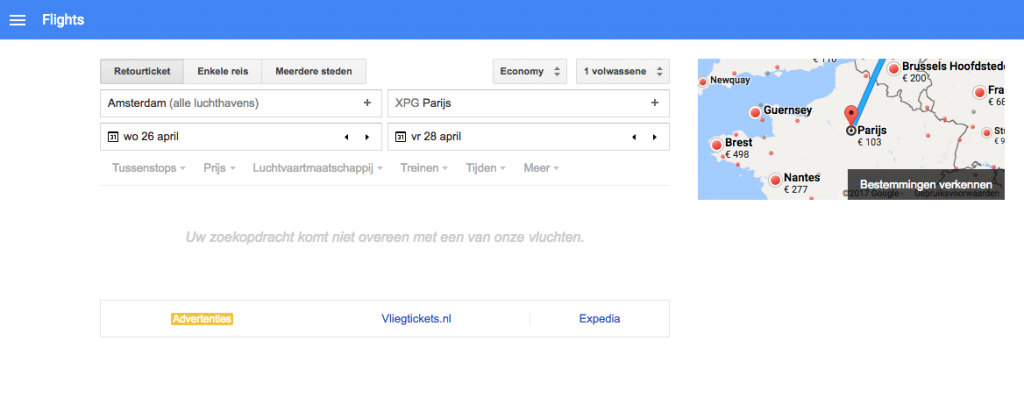Viewport: 1024px width, 397px height.
Task: Expand the Treinen filter
Action: [x=424, y=168]
